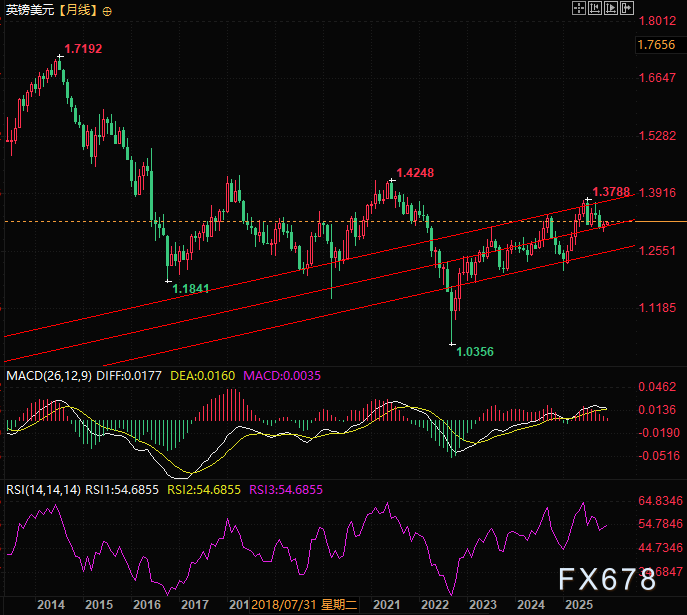
Task: Click the 1.3788 recent high label
Action: pos(611,192)
